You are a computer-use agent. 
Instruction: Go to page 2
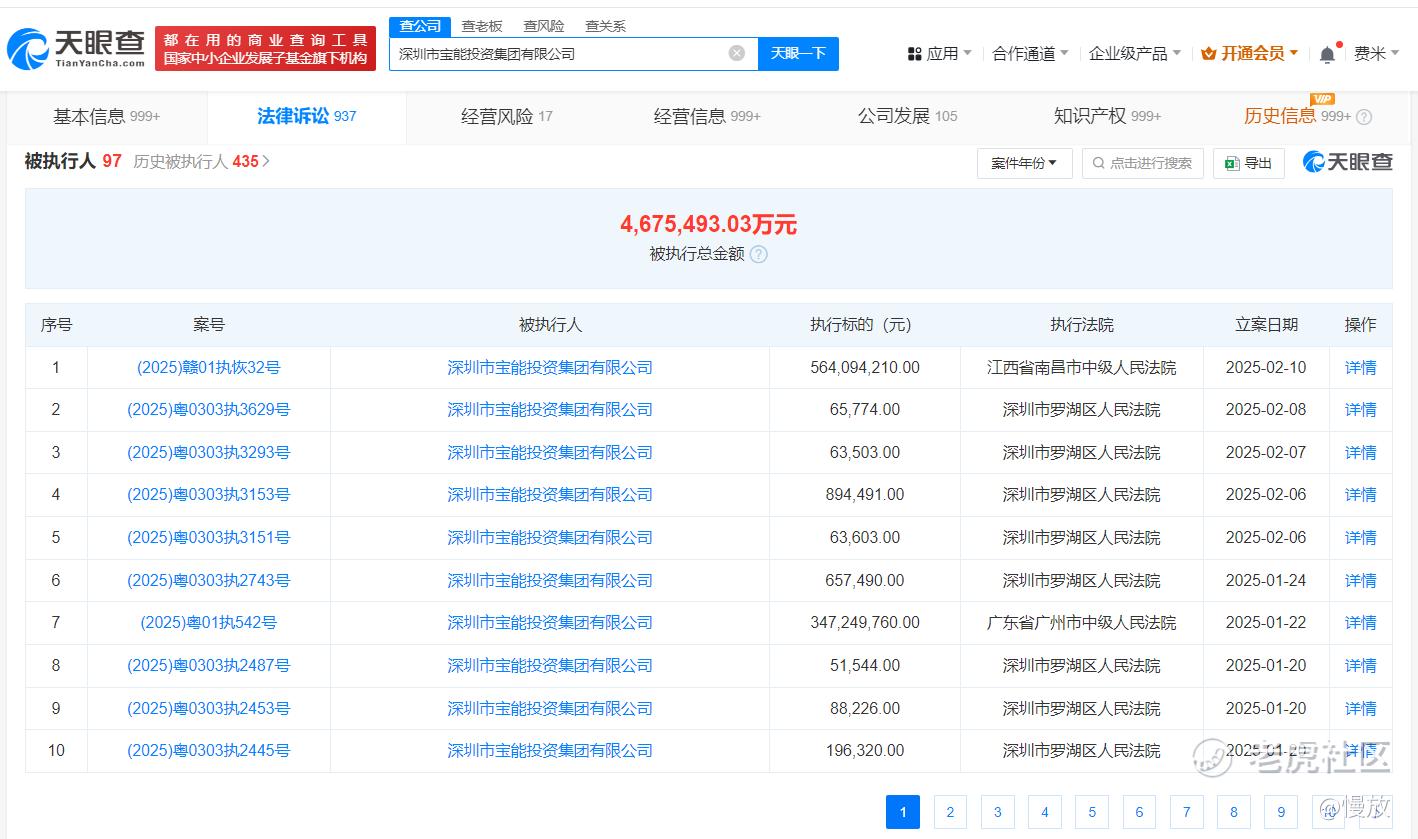[950, 812]
